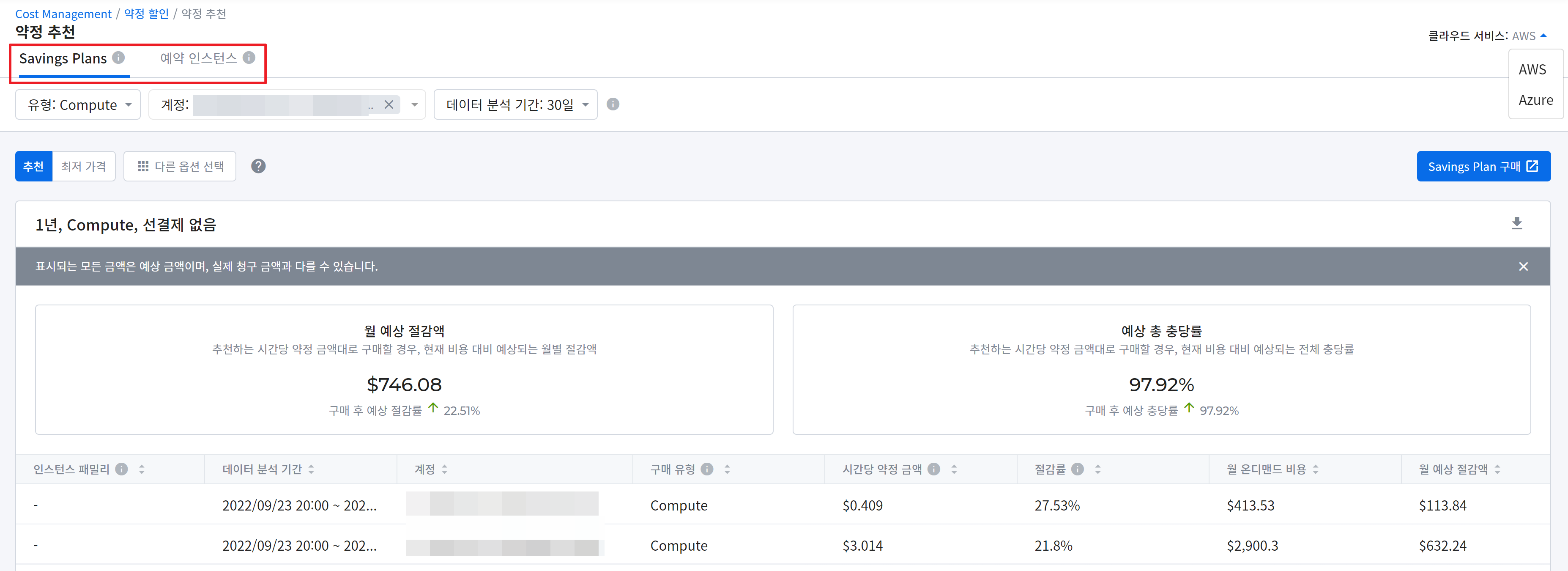Download the recommendation table via download icon
Viewport: 1568px width, 571px height.
point(1516,223)
